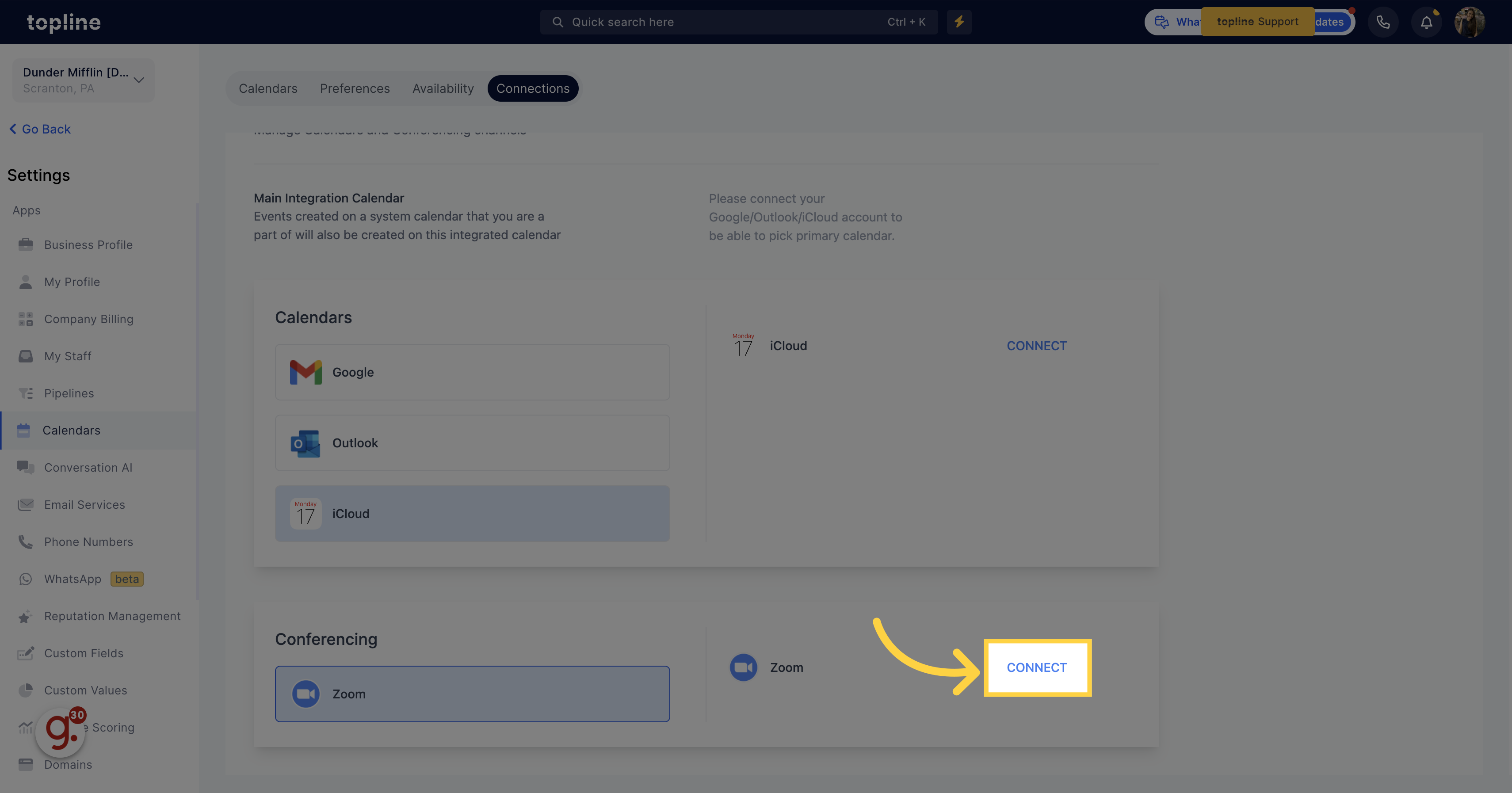Click the Preferences tab
This screenshot has width=1512, height=793.
(354, 88)
